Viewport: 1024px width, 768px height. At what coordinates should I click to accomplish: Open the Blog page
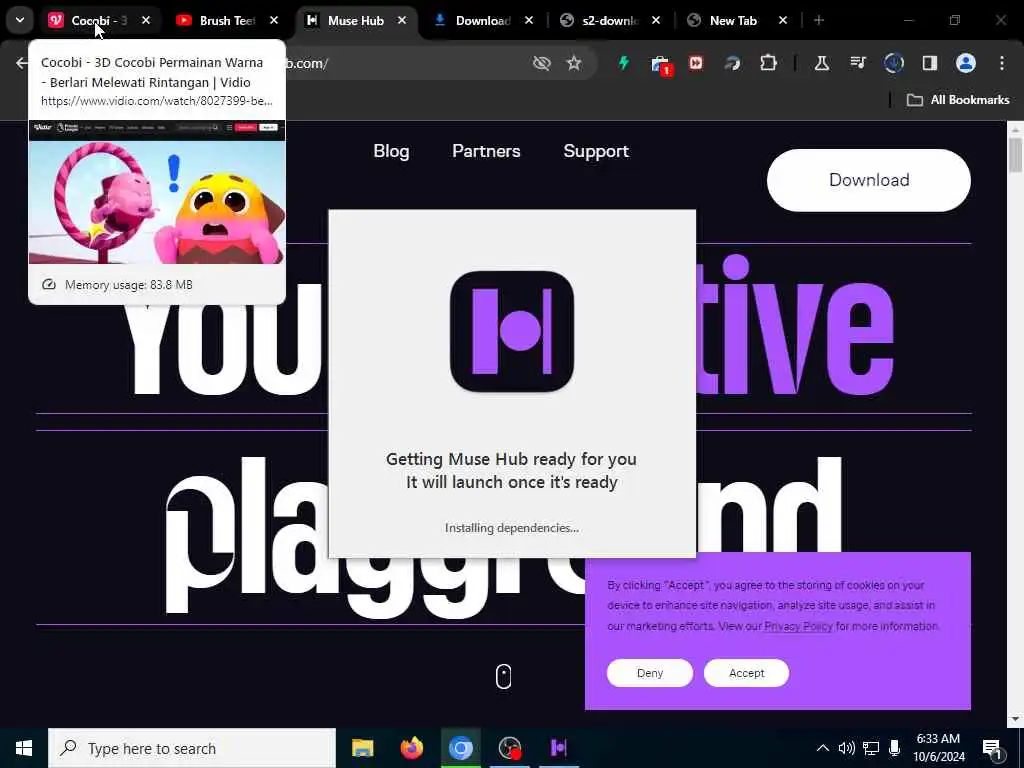pyautogui.click(x=391, y=151)
